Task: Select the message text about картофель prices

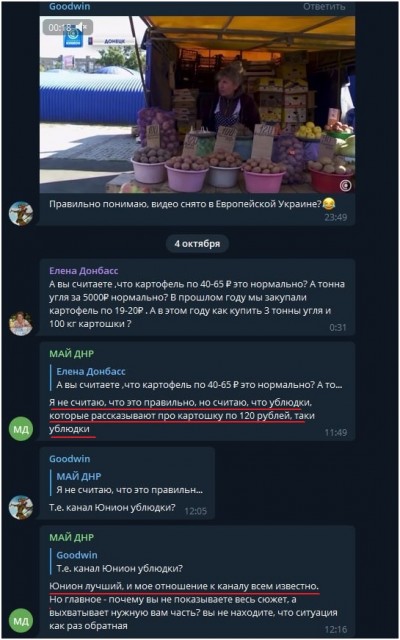Action: click(x=197, y=304)
